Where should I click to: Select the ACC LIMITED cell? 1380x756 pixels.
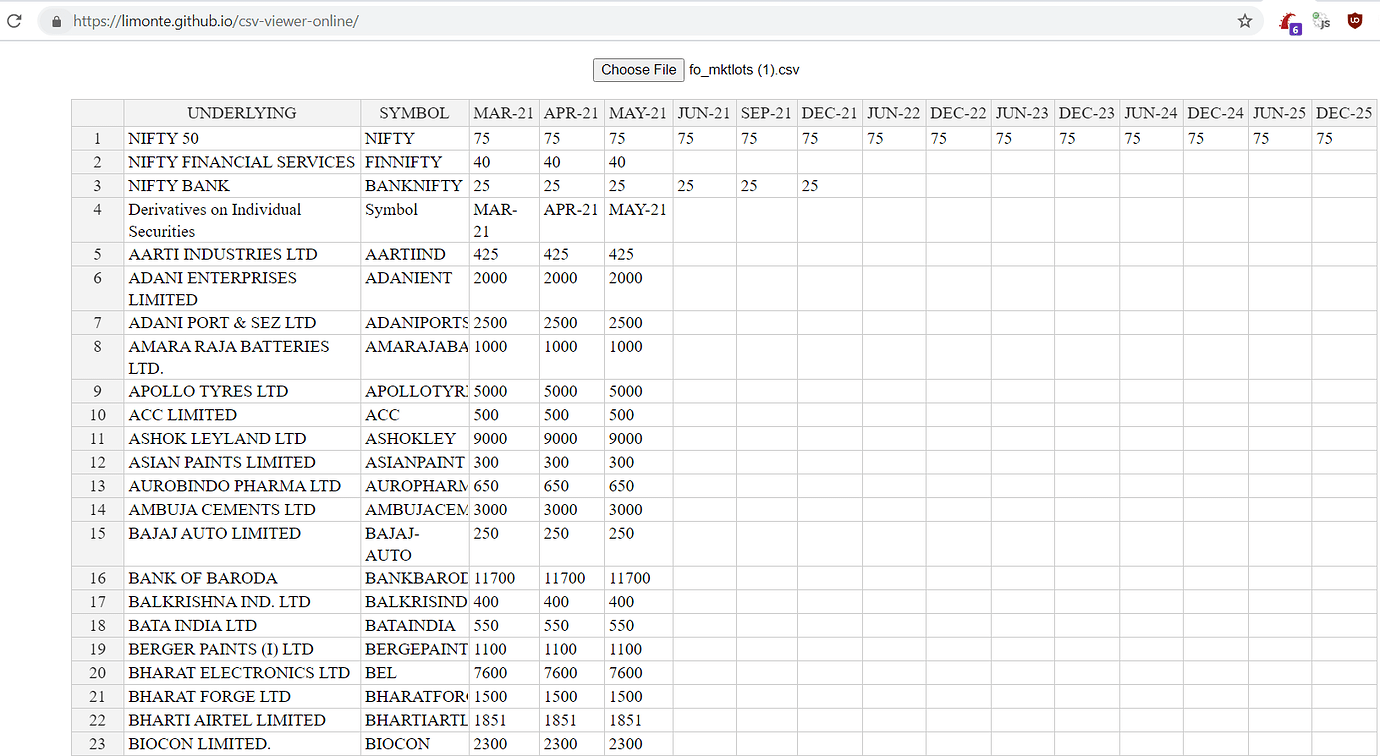pyautogui.click(x=242, y=415)
